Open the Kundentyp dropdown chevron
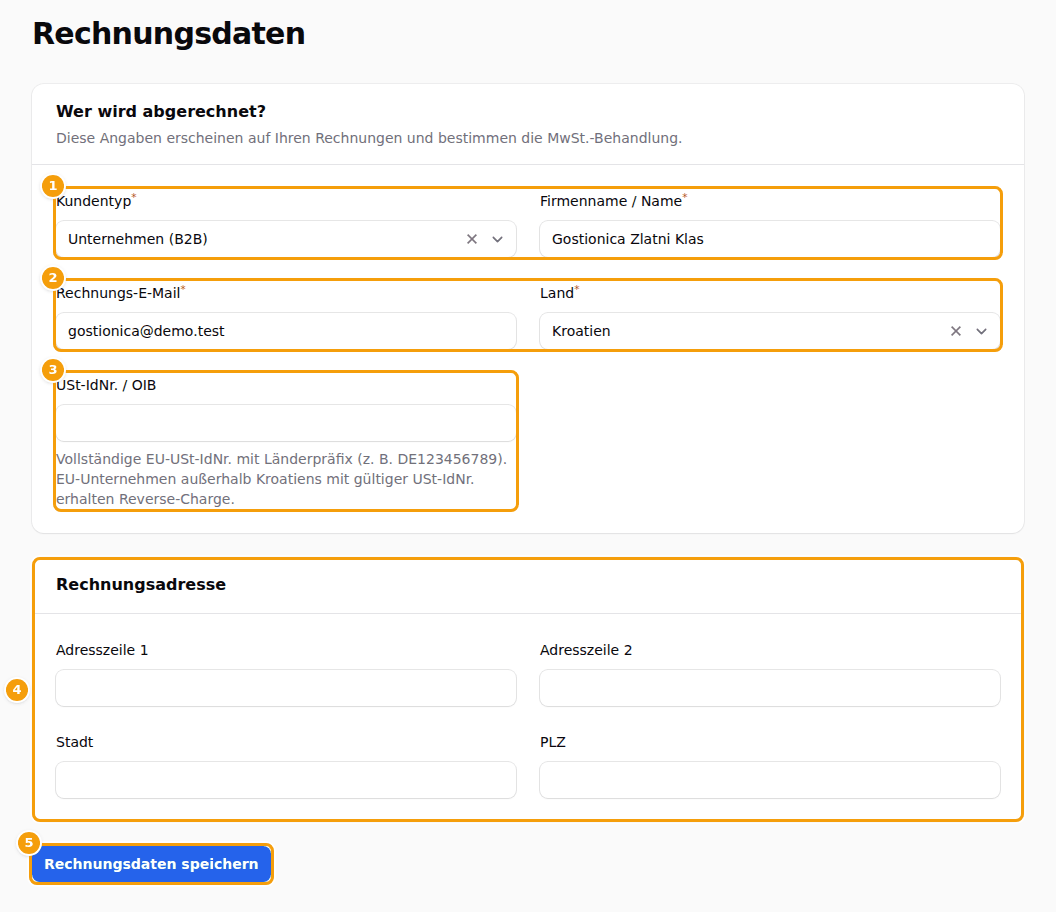The height and width of the screenshot is (912, 1056). (497, 239)
